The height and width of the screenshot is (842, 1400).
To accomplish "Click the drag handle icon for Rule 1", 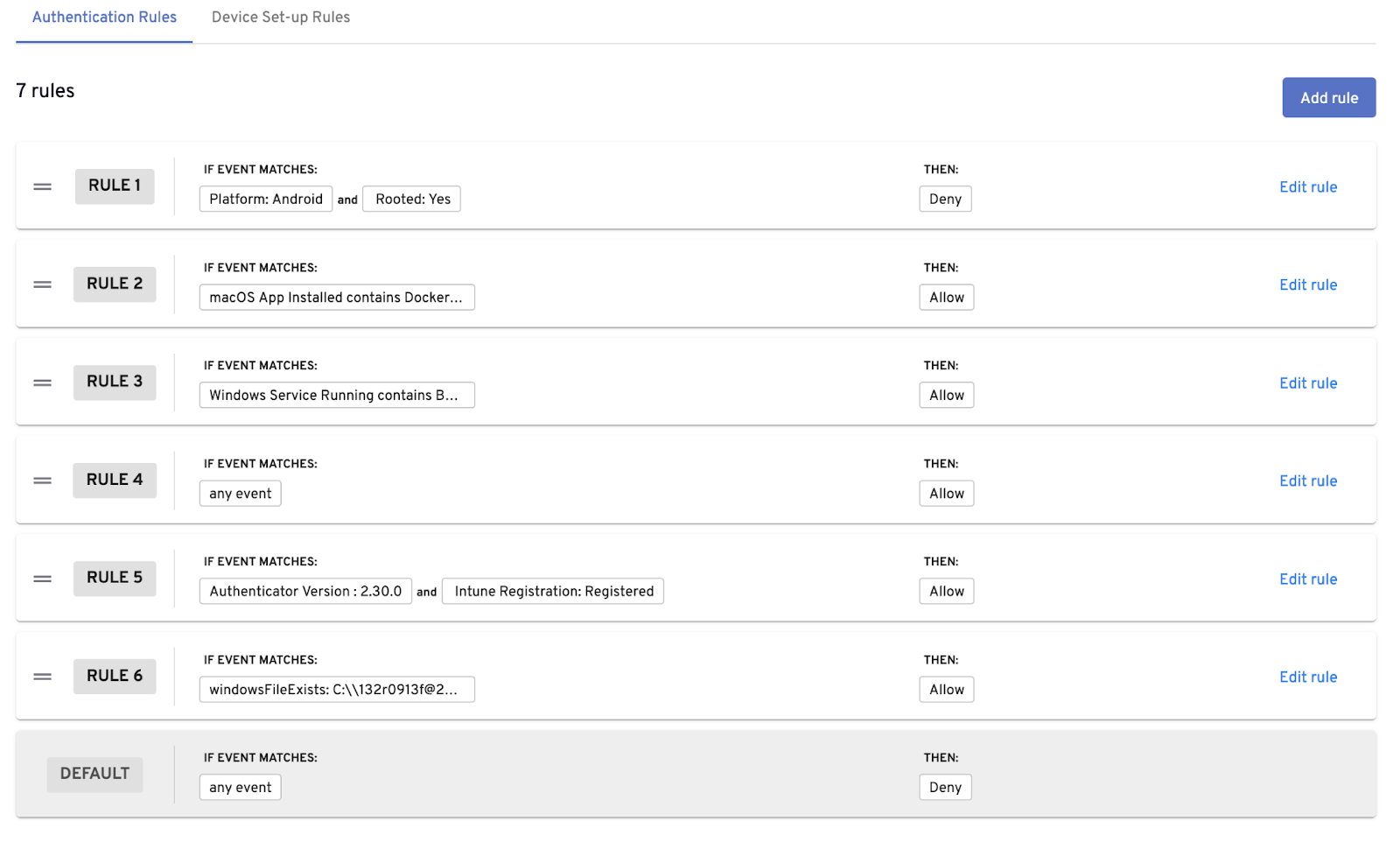I will [42, 186].
